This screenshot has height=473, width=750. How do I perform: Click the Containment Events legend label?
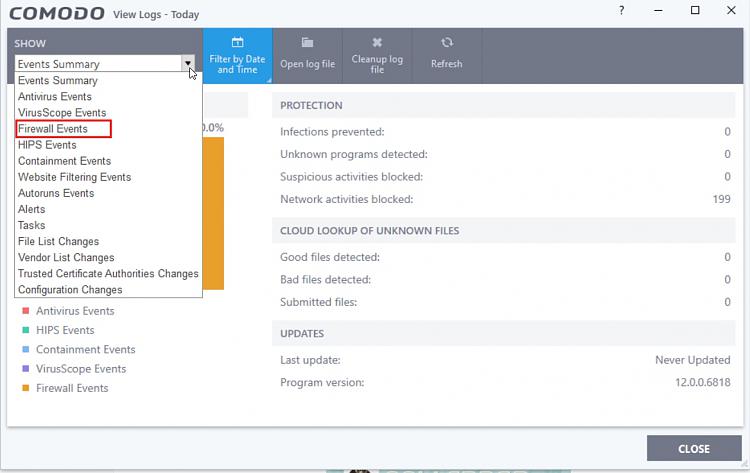click(x=86, y=350)
